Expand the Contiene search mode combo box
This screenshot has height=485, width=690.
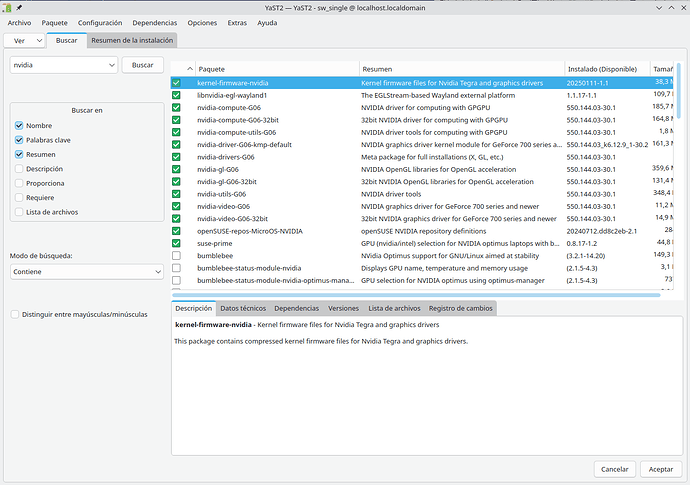tap(87, 271)
